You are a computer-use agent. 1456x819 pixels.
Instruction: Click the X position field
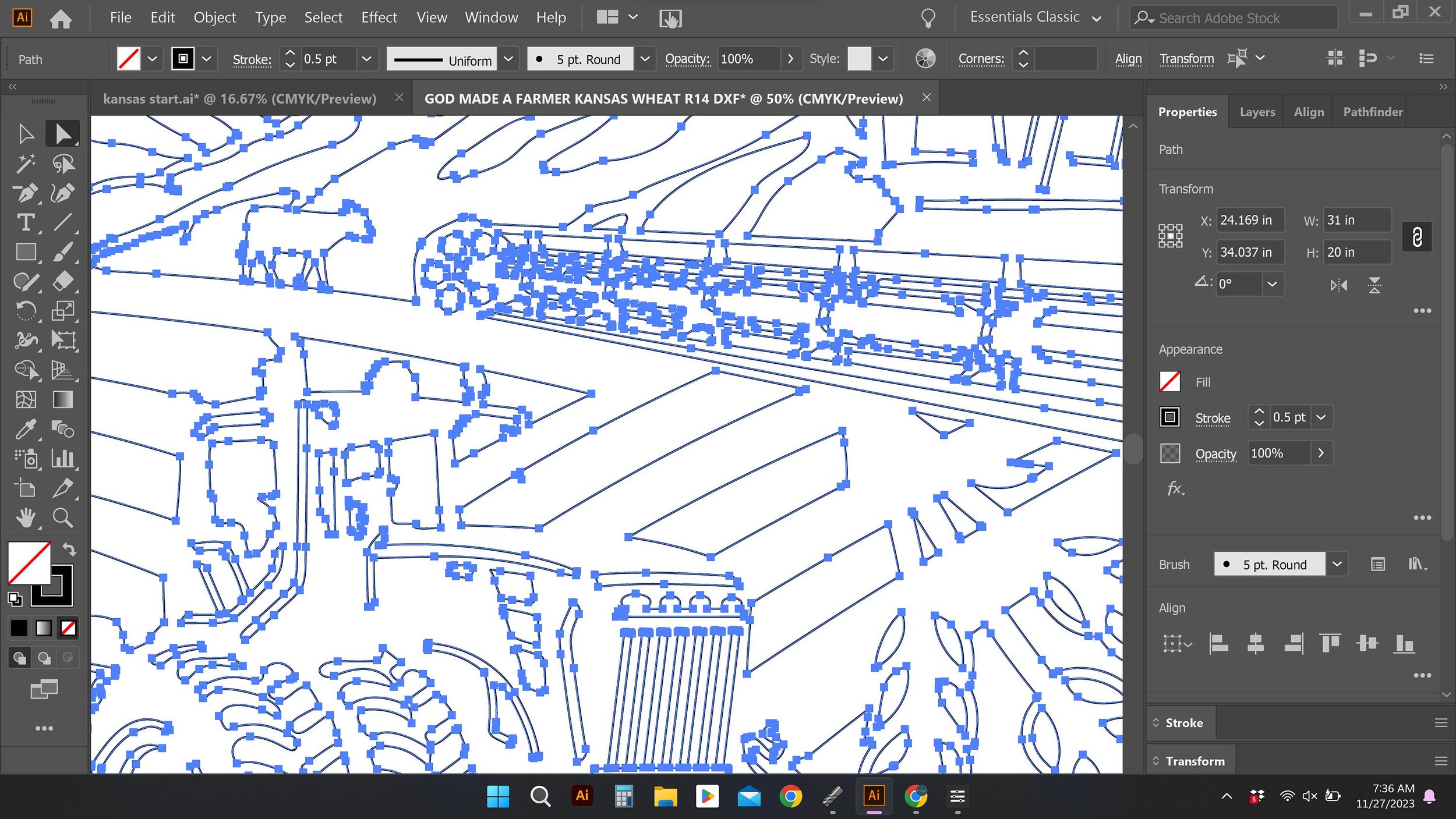click(x=1250, y=220)
